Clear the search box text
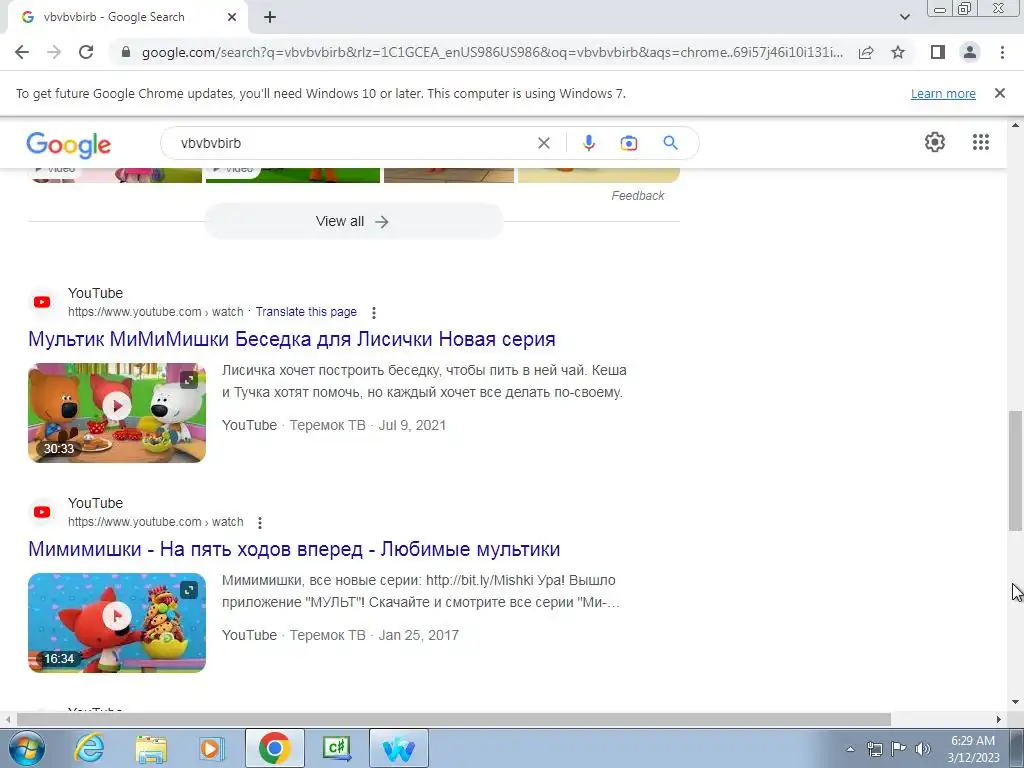Image resolution: width=1024 pixels, height=768 pixels. 543,143
